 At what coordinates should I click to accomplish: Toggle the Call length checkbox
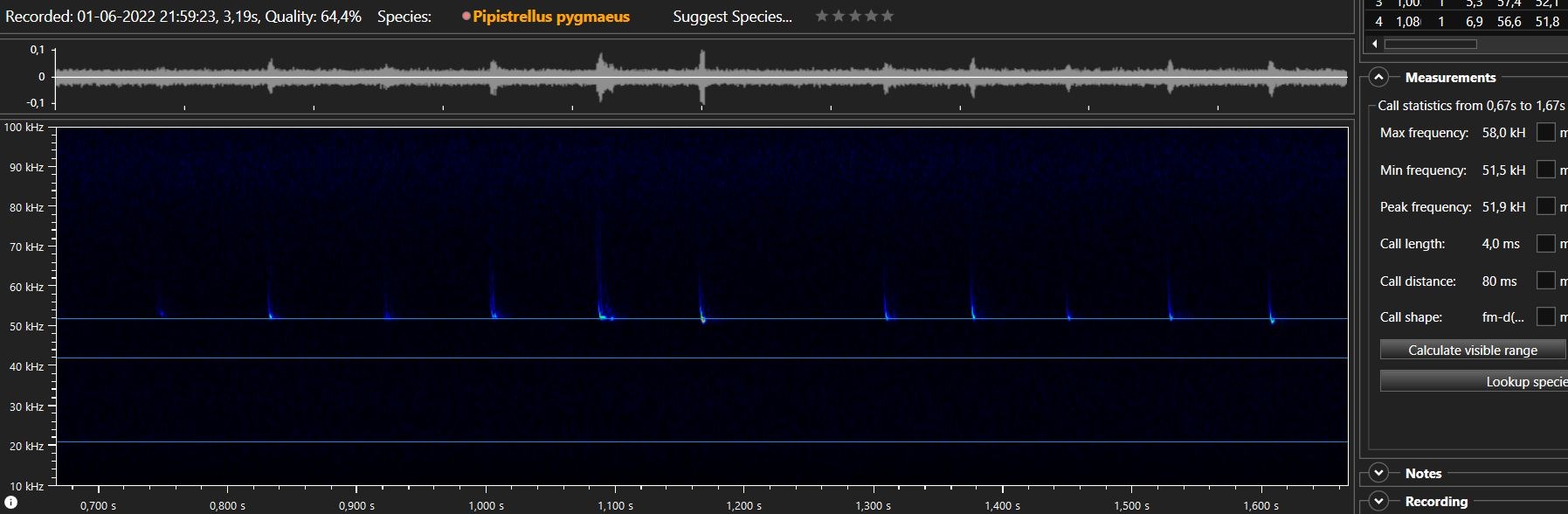[x=1545, y=243]
